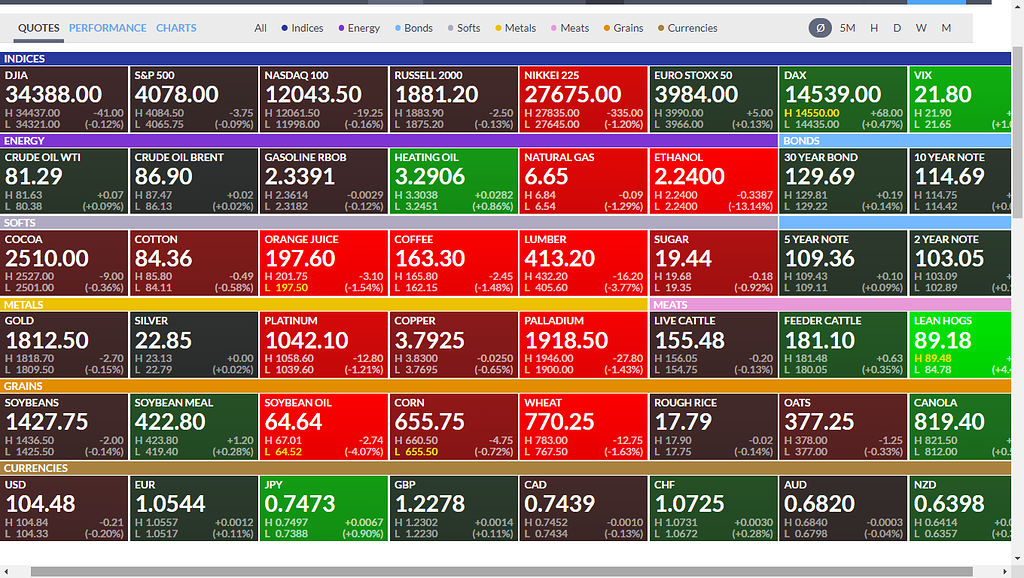Click the gray Softs dot icon

pyautogui.click(x=449, y=28)
